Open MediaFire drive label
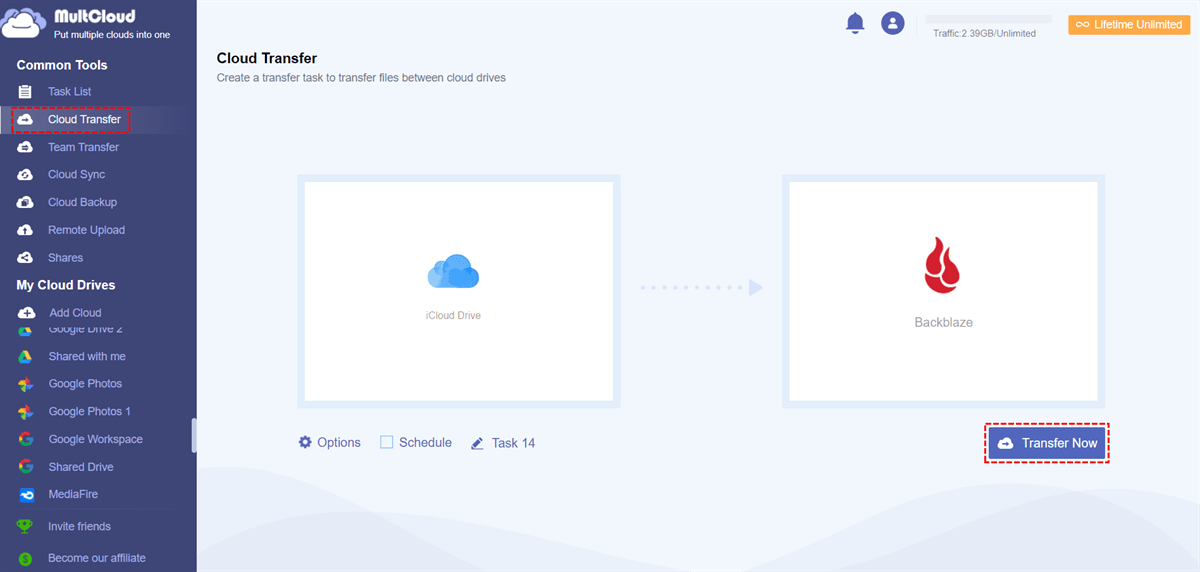The height and width of the screenshot is (572, 1200). point(73,495)
